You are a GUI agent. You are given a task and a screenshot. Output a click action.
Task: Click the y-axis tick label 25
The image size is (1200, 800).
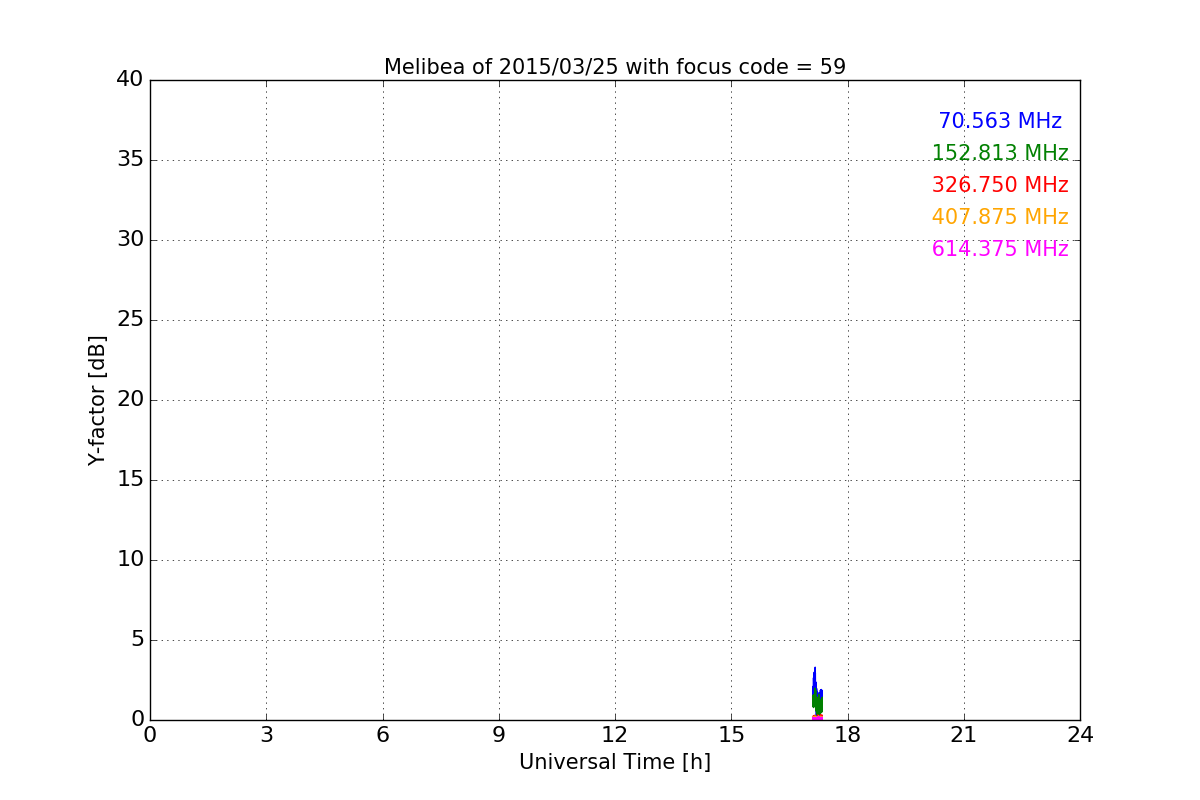pos(130,319)
